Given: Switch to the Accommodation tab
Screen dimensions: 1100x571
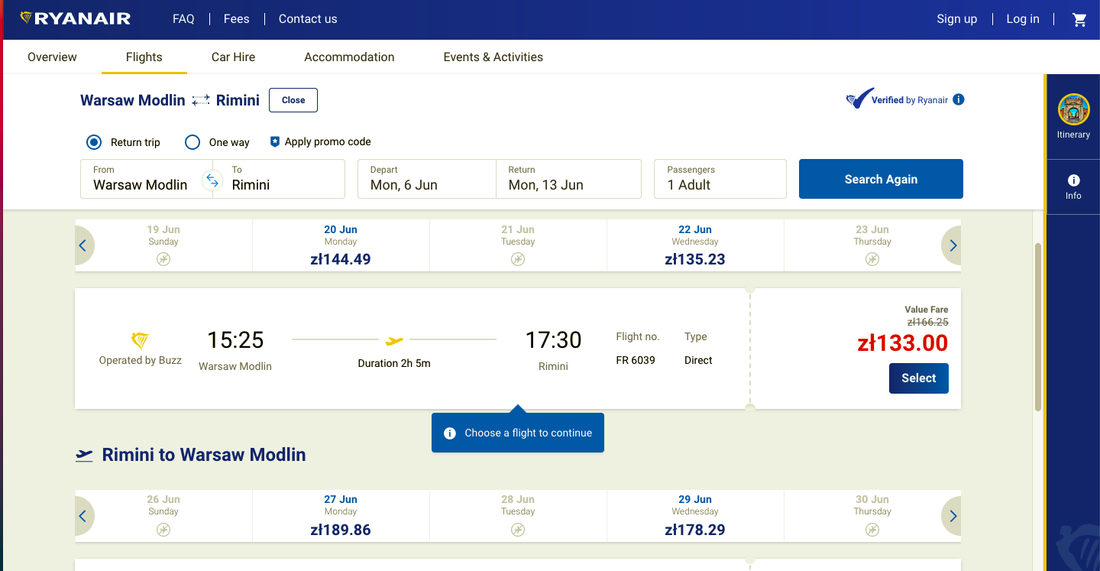Looking at the screenshot, I should click(x=349, y=57).
